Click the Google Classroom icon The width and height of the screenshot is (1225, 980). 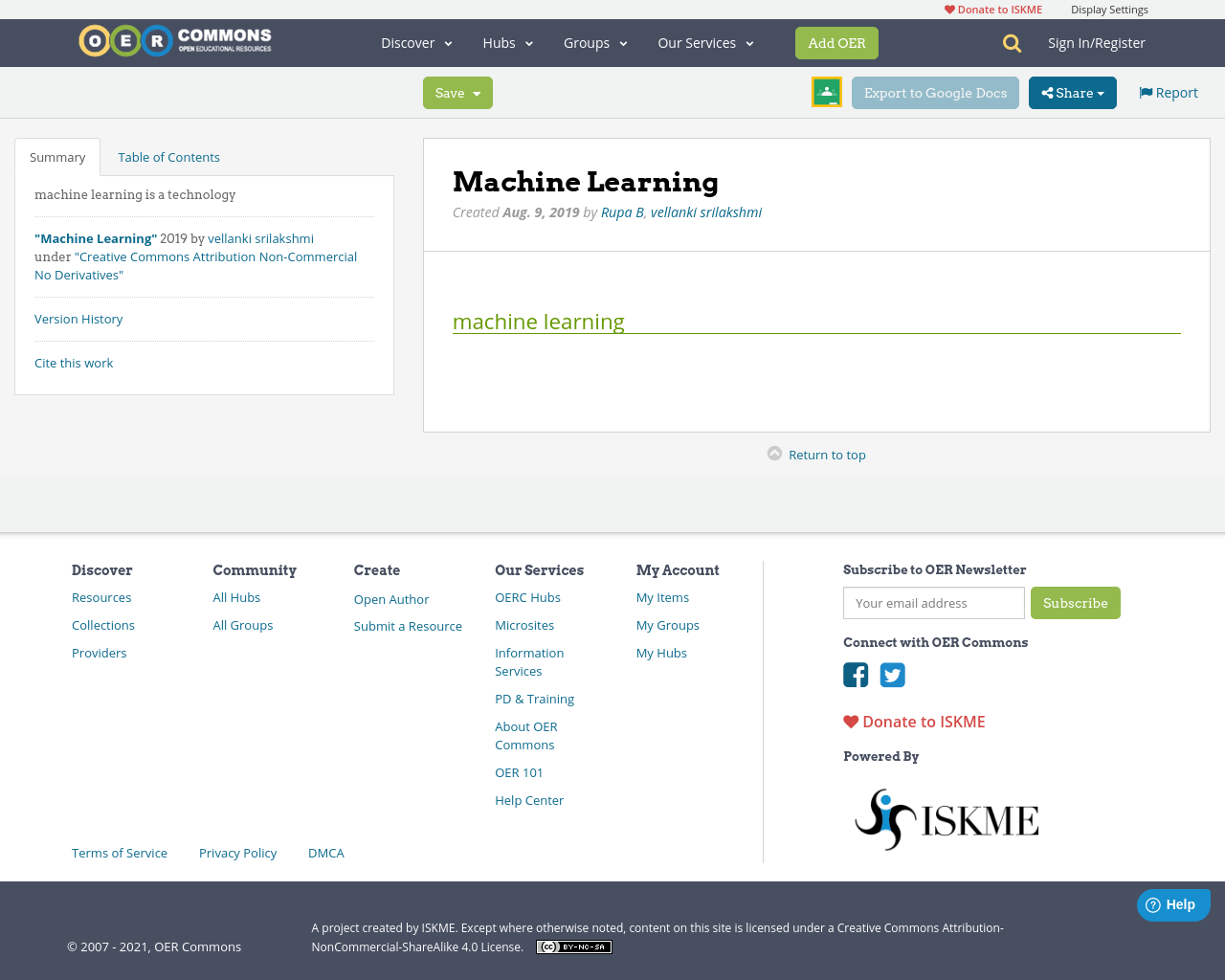tap(827, 92)
